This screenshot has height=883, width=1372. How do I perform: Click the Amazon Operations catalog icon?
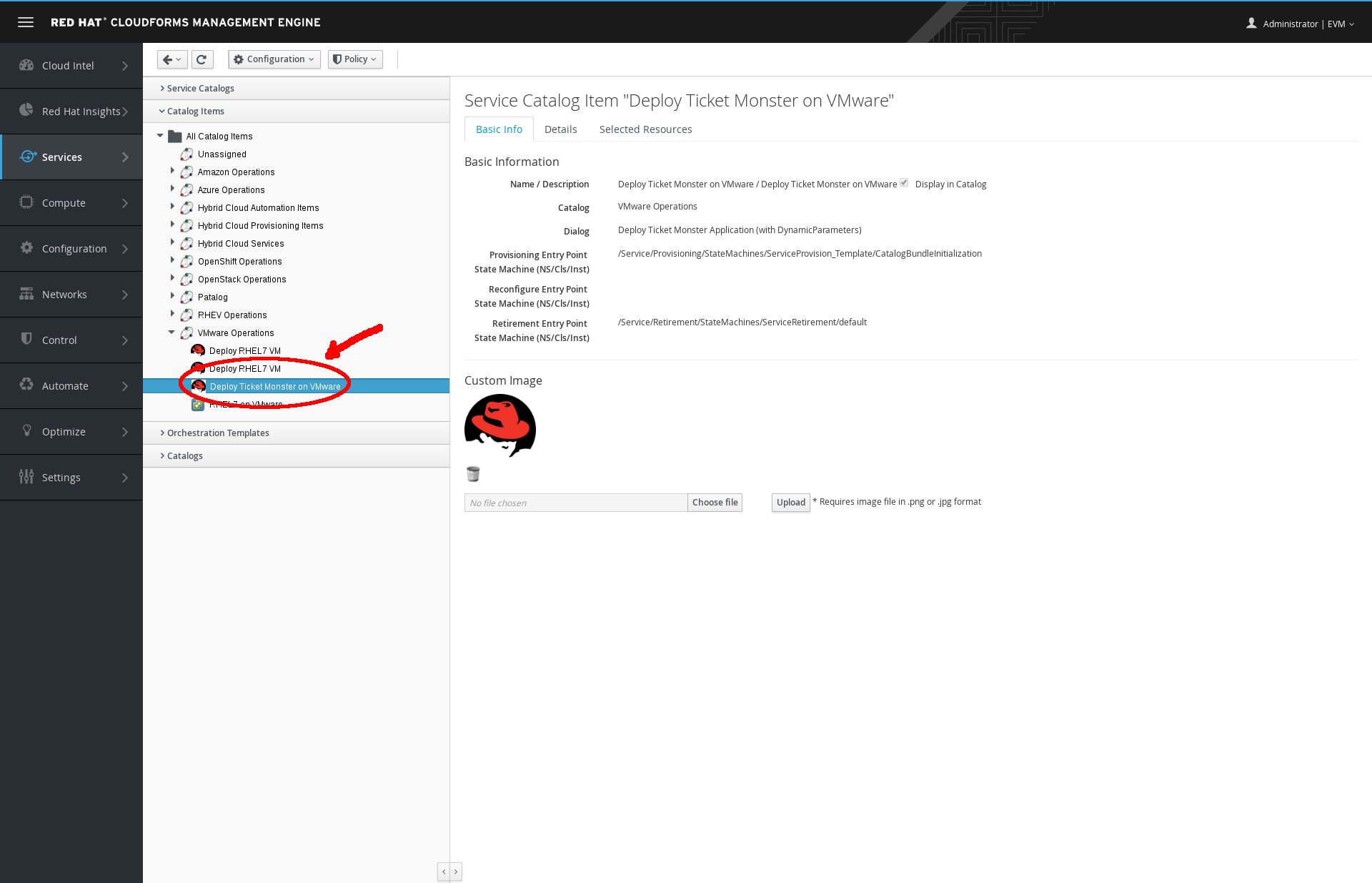tap(187, 172)
